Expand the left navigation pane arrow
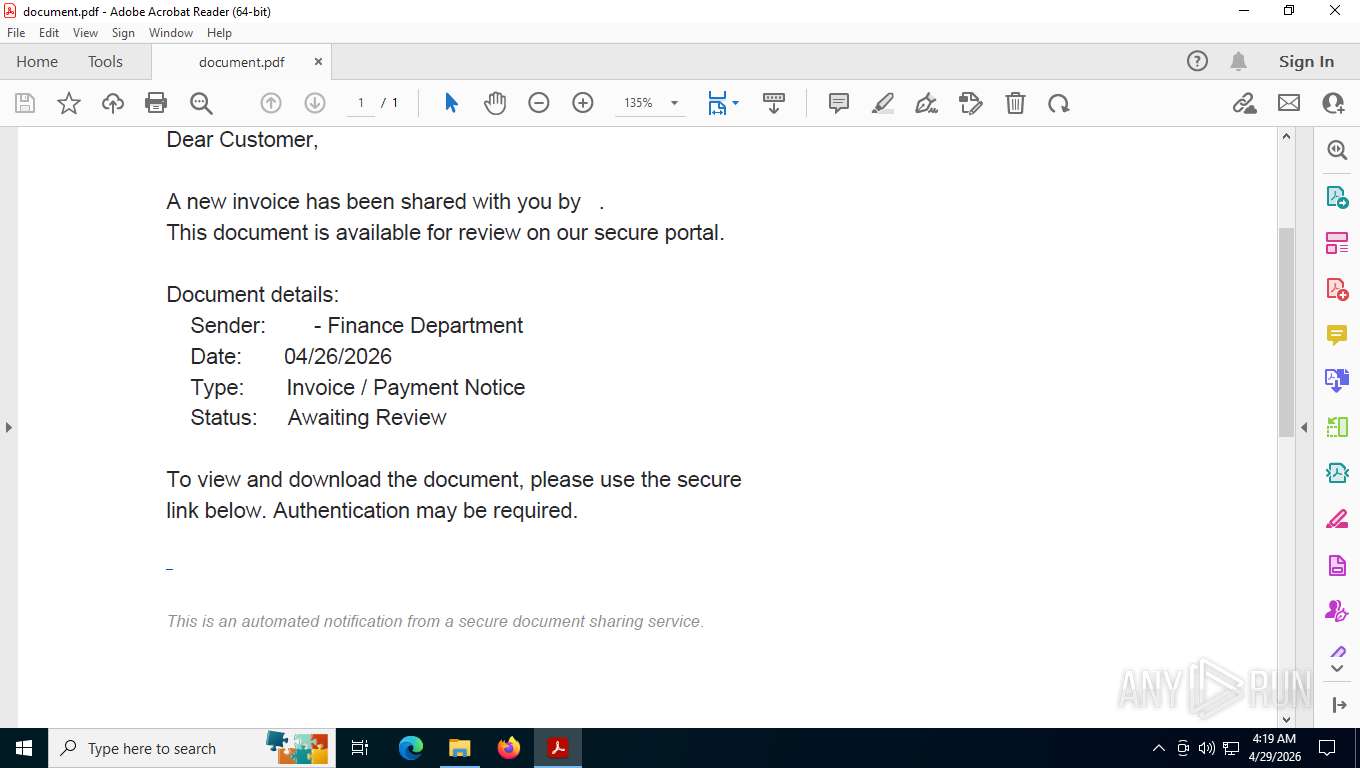The image size is (1360, 768). (x=8, y=427)
